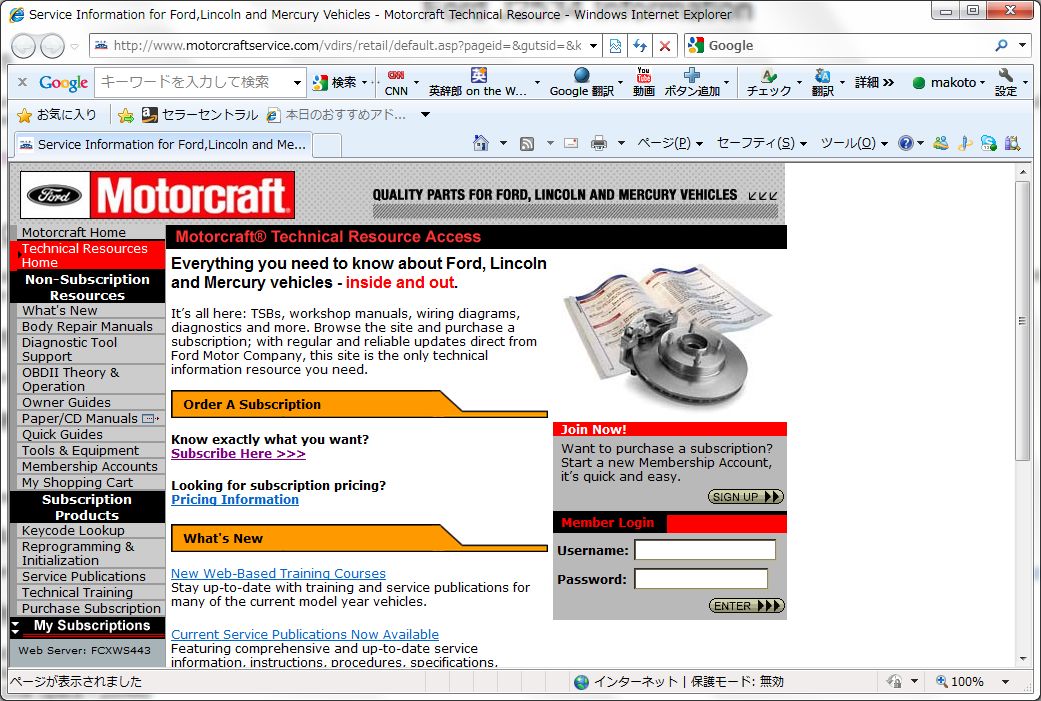
Task: Click Subscribe Here >>> link
Action: tap(238, 453)
